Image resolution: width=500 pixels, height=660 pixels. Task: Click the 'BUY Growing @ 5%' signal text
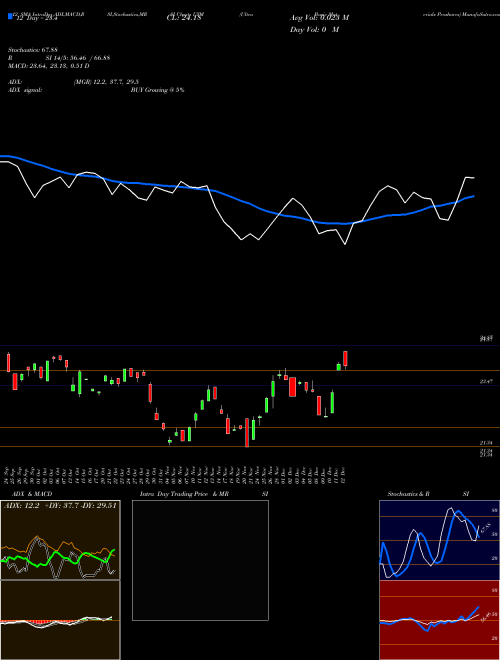[x=157, y=90]
